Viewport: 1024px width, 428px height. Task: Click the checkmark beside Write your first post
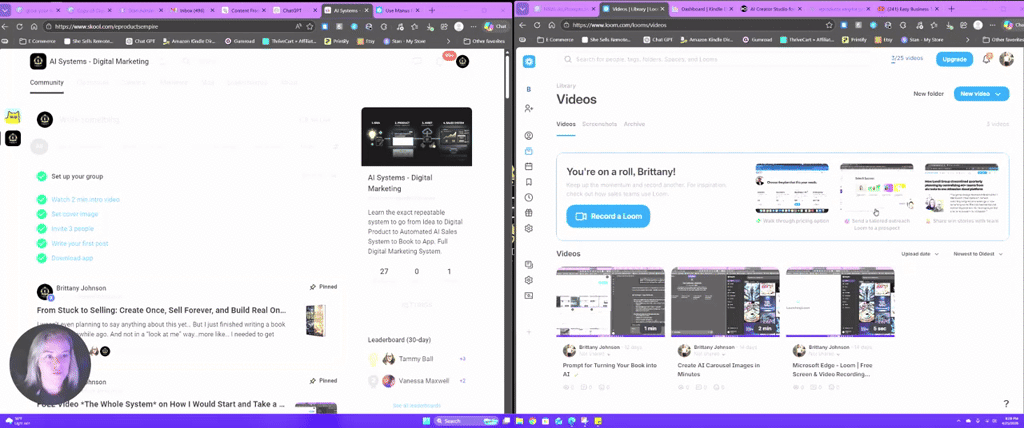[x=42, y=244]
